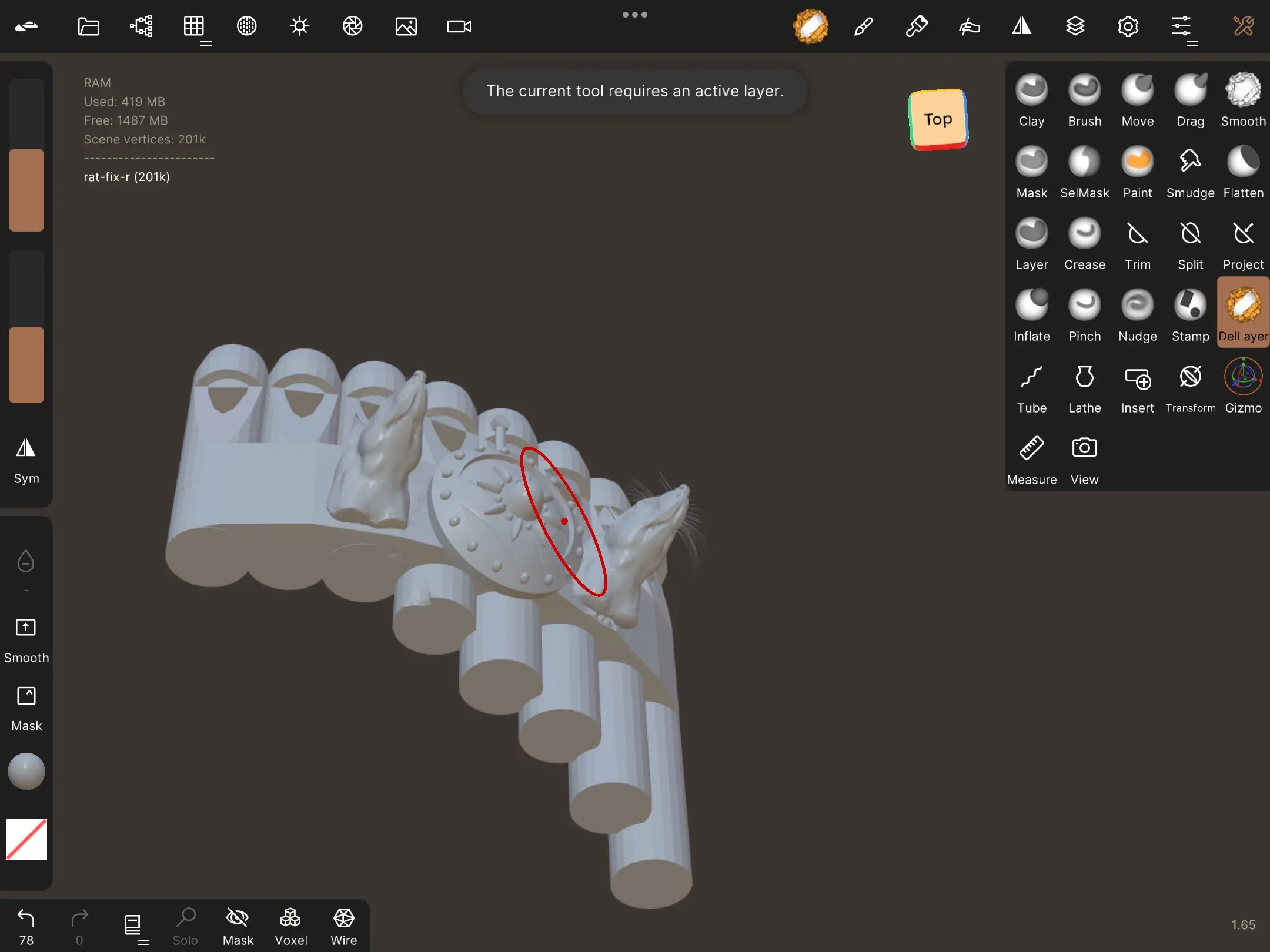Select the Crease brush tool
This screenshot has width=1270, height=952.
click(1084, 244)
